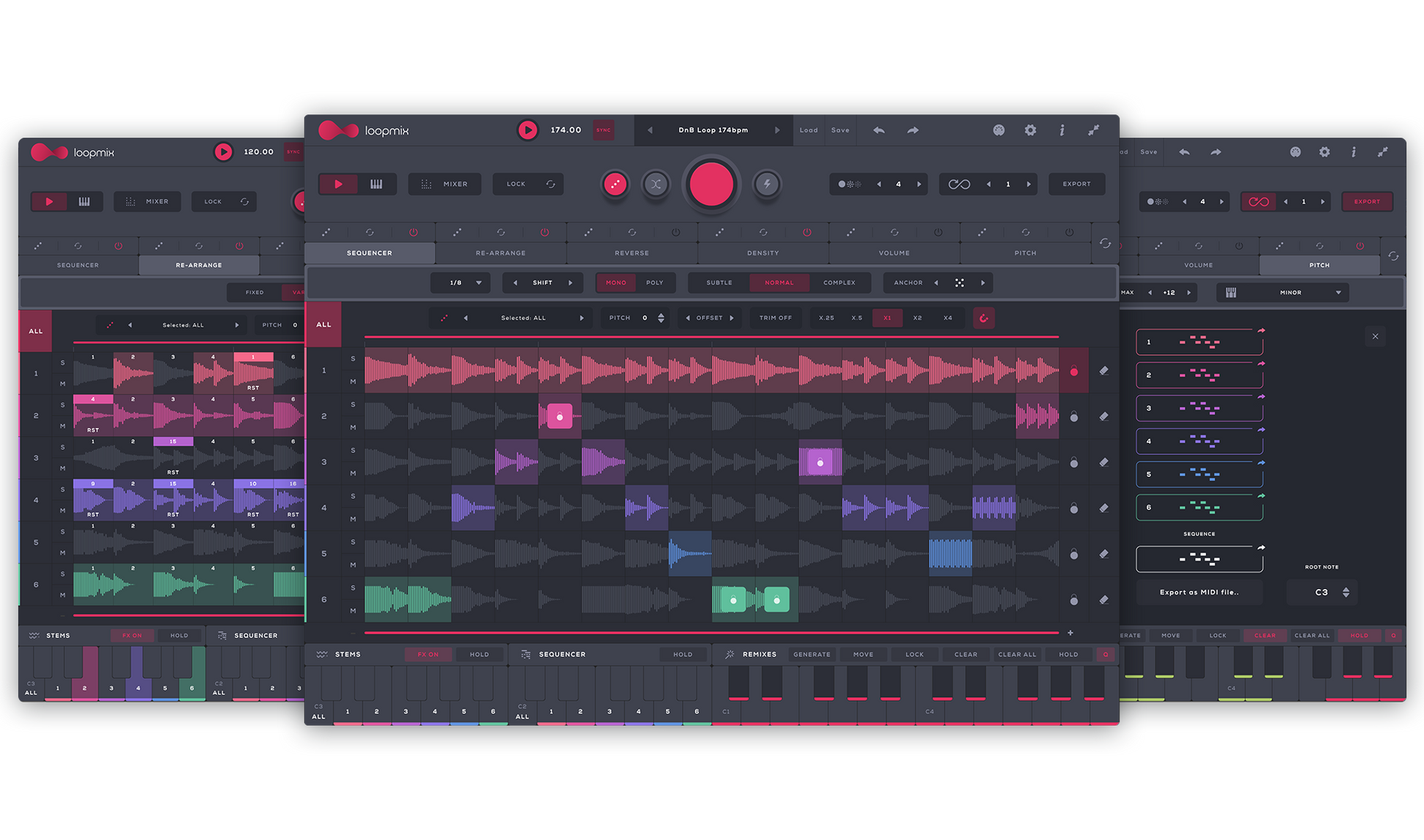The width and height of the screenshot is (1424, 840).
Task: Click GENERATE in the Remixes section
Action: (811, 654)
